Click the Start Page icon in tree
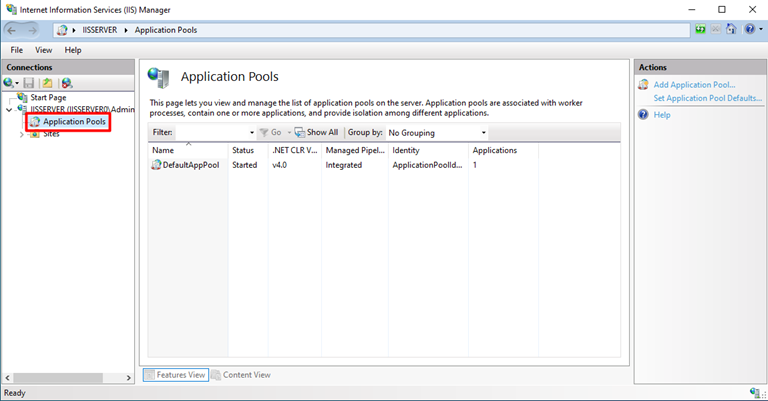768x401 pixels. (x=22, y=97)
